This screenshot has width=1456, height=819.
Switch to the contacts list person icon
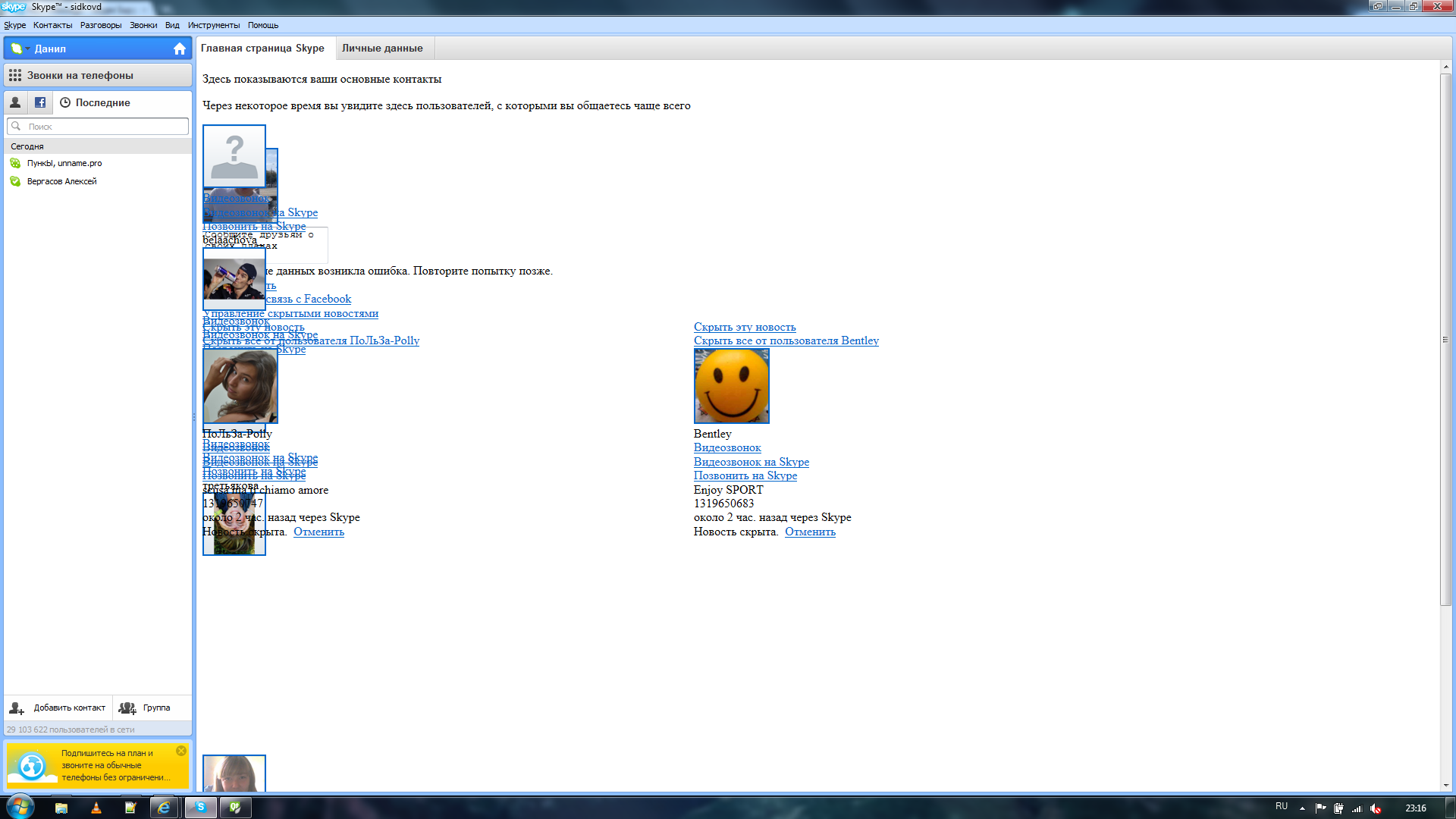15,102
